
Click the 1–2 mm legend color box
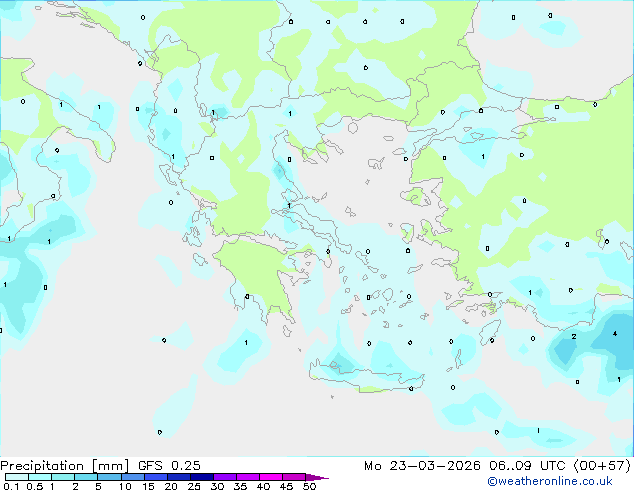coord(63,477)
